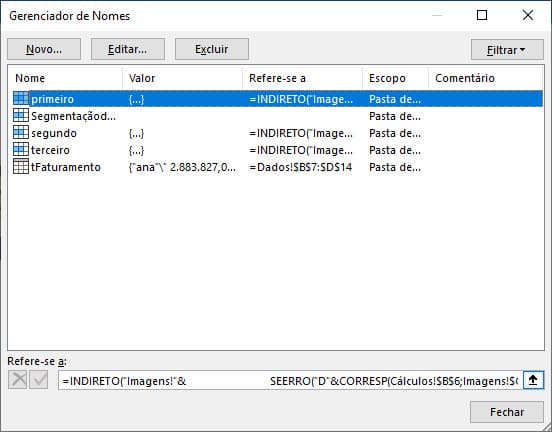Image resolution: width=552 pixels, height=432 pixels.
Task: Click the primeiro defined-name icon
Action: point(21,99)
